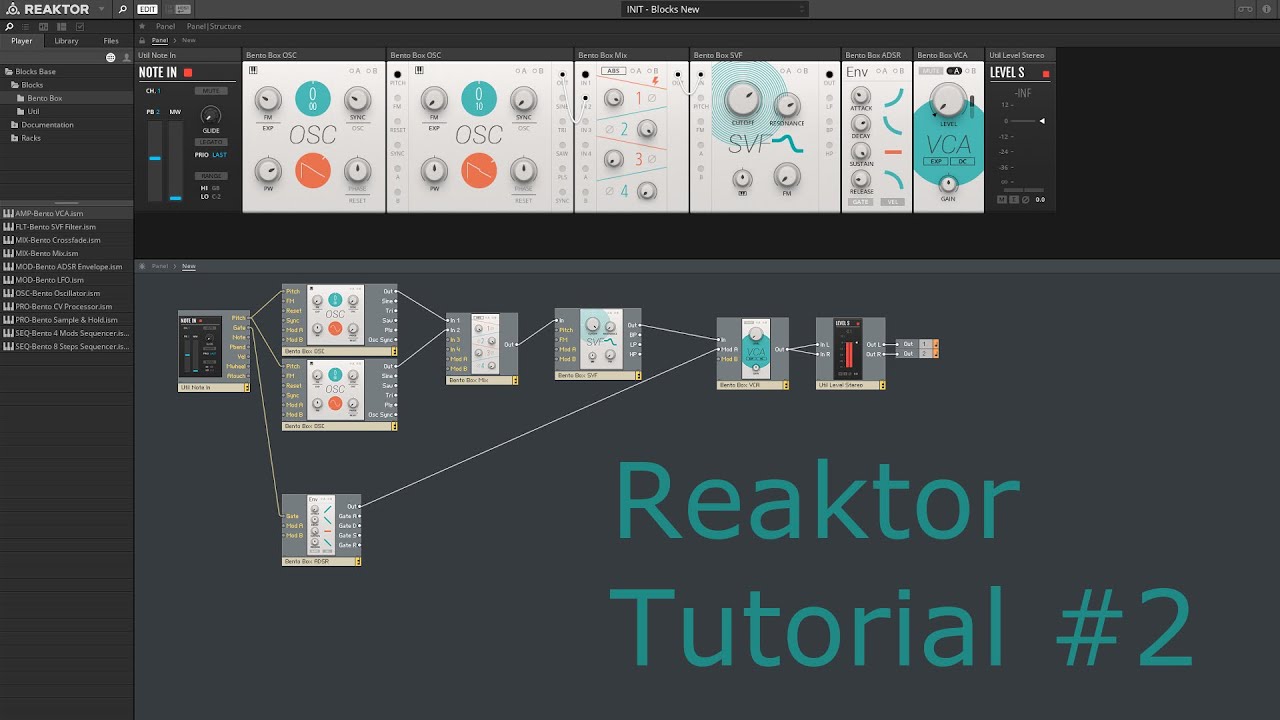The image size is (1280, 720).
Task: Click the CUTOFF knob on the SVF block
Action: (741, 99)
